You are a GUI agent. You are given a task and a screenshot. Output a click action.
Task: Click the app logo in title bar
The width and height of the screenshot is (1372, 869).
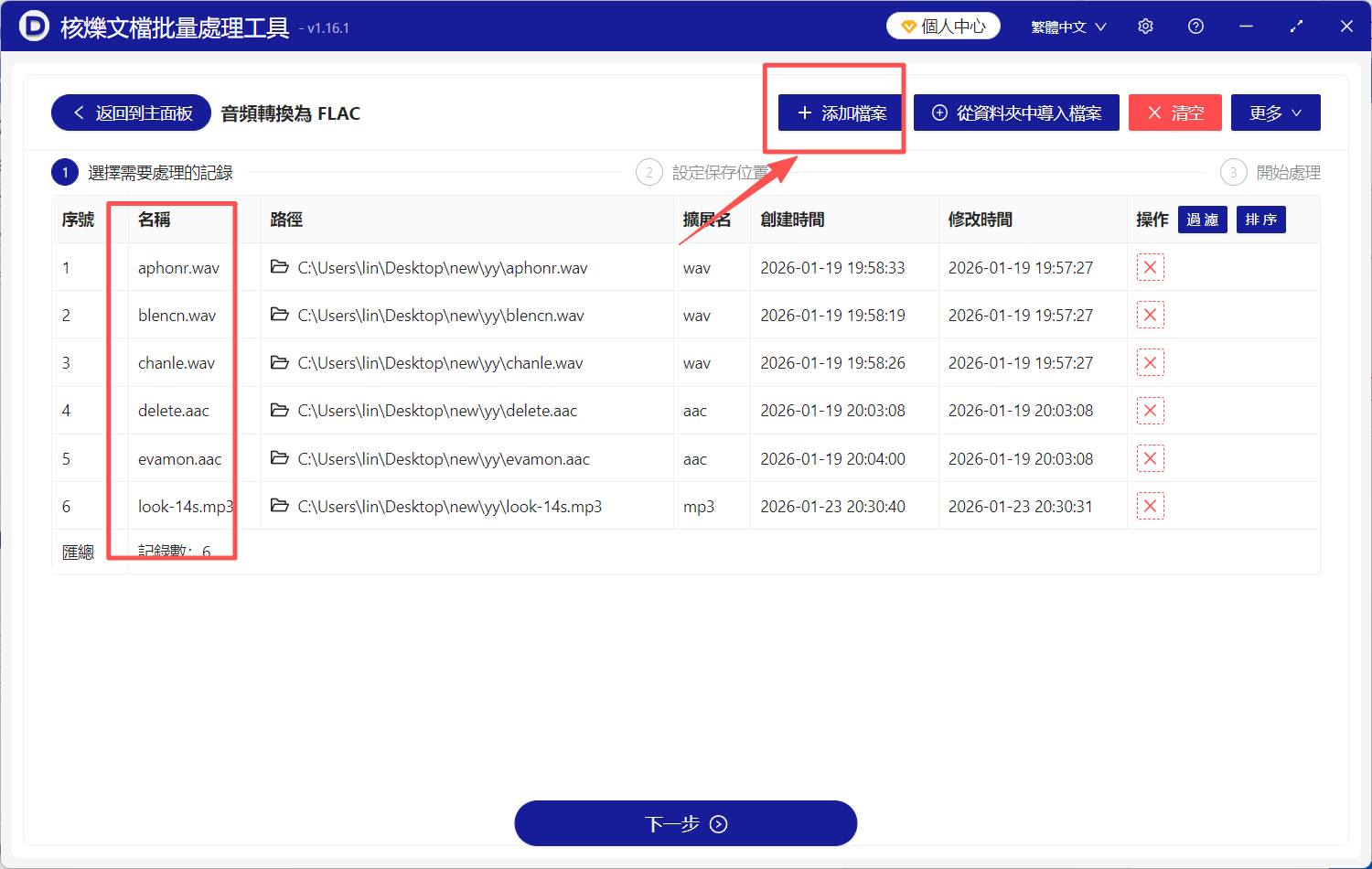34,27
